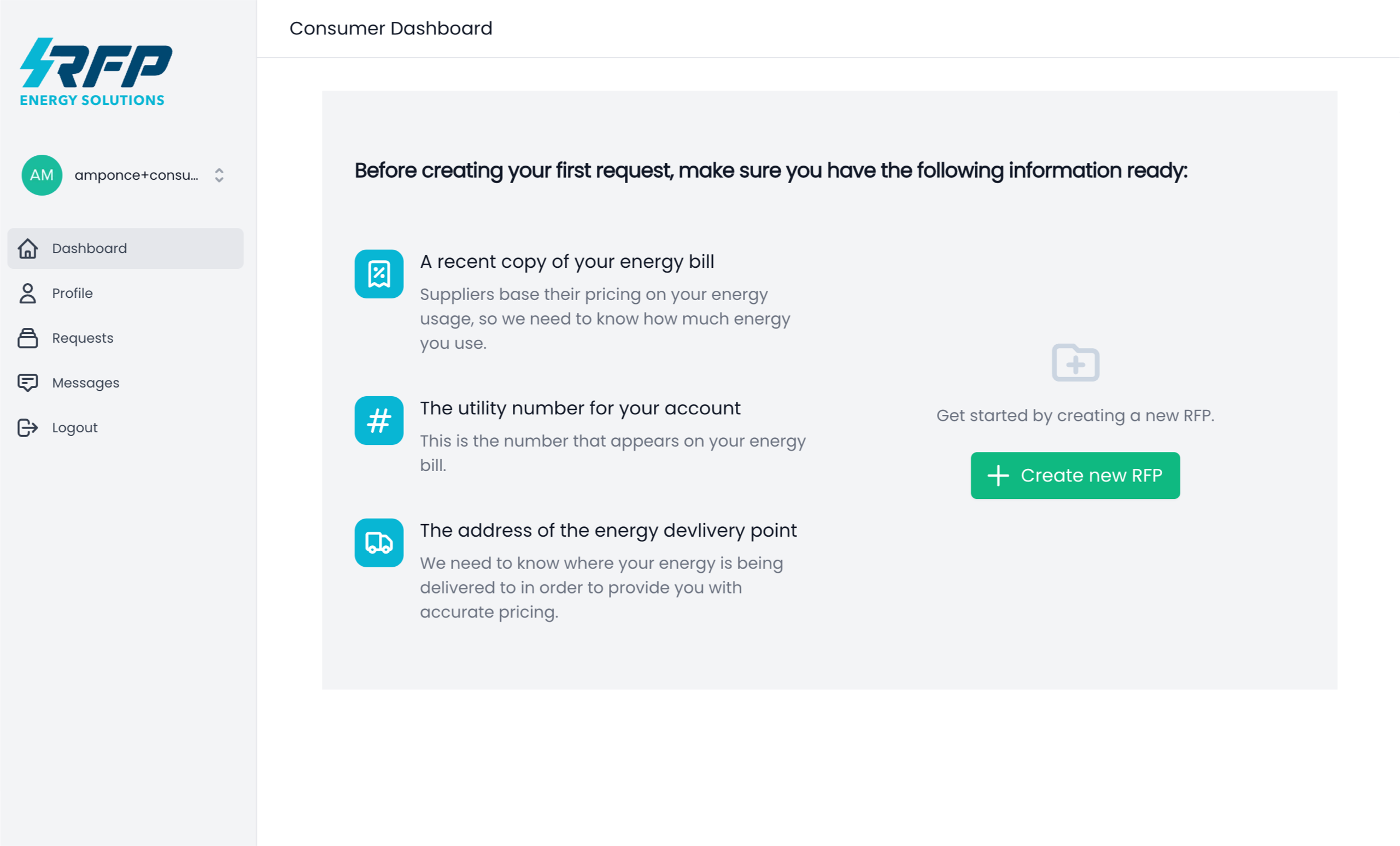
Task: Click the amponce+consu... account expander
Action: pyautogui.click(x=221, y=175)
